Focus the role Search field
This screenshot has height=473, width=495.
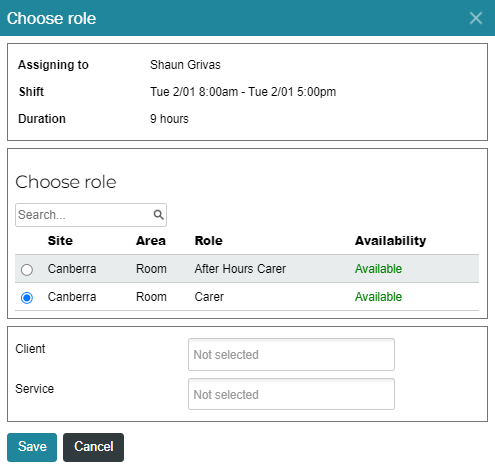91,215
